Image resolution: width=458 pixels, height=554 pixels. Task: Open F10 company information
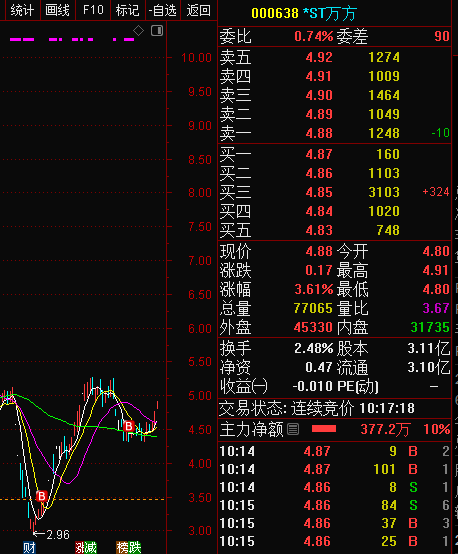point(93,10)
